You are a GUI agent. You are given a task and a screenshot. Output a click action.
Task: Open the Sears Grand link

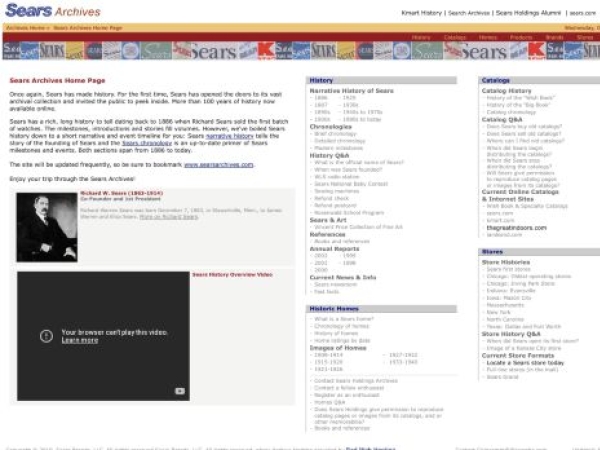click(x=502, y=377)
